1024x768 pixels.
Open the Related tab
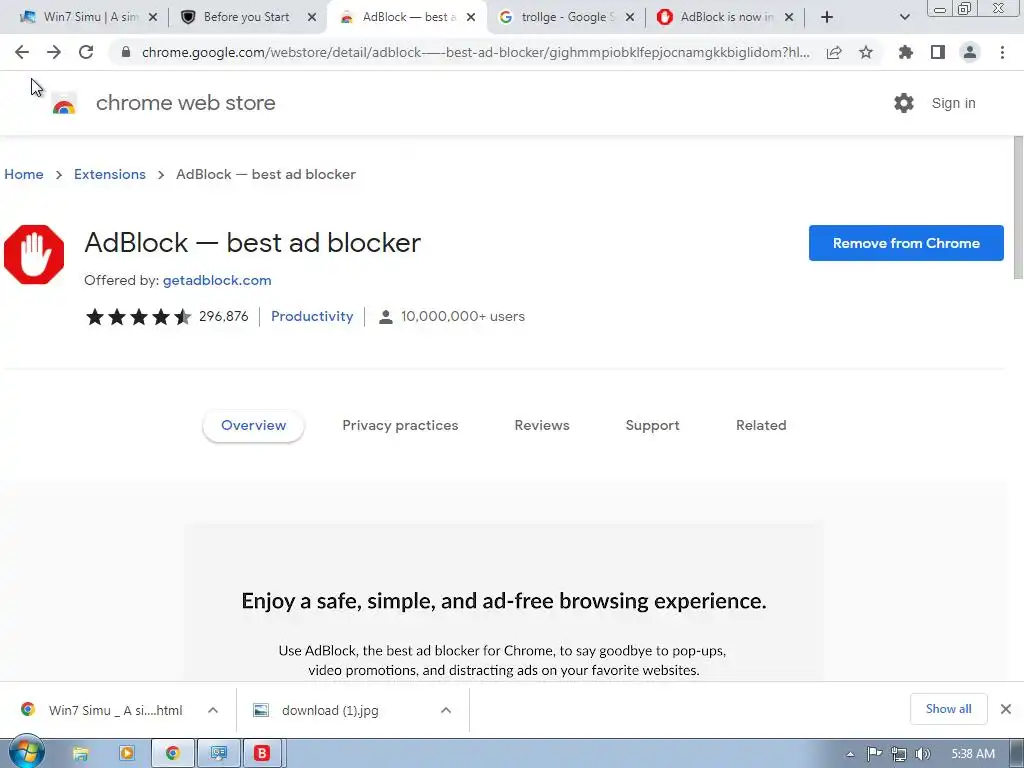point(761,426)
